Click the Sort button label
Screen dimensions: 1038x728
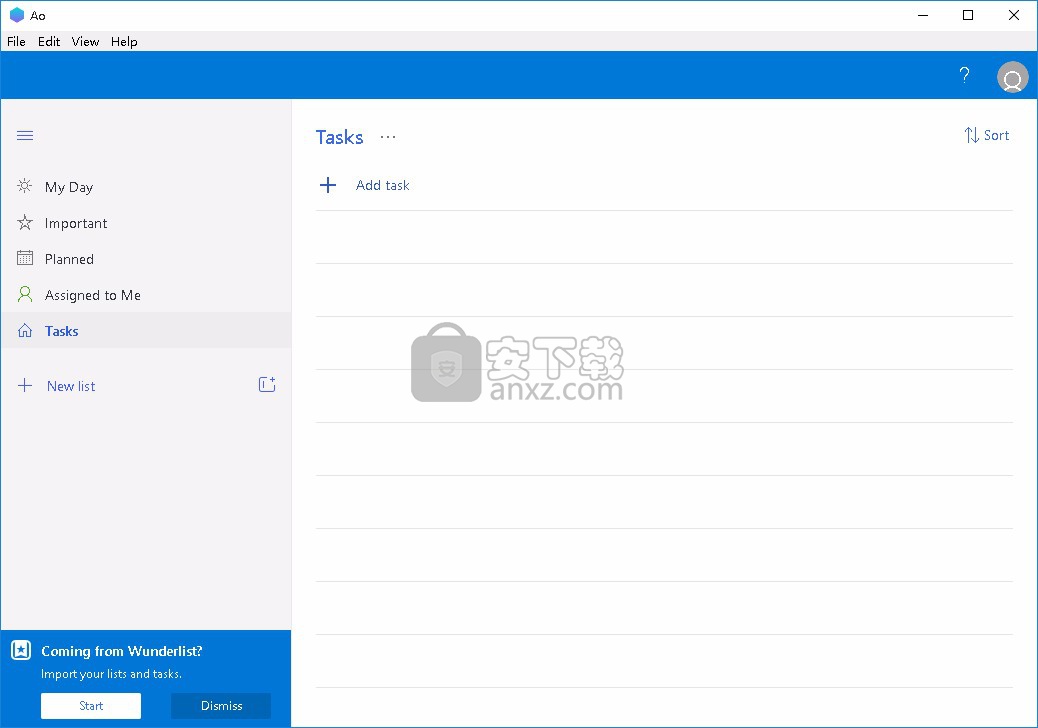click(996, 135)
